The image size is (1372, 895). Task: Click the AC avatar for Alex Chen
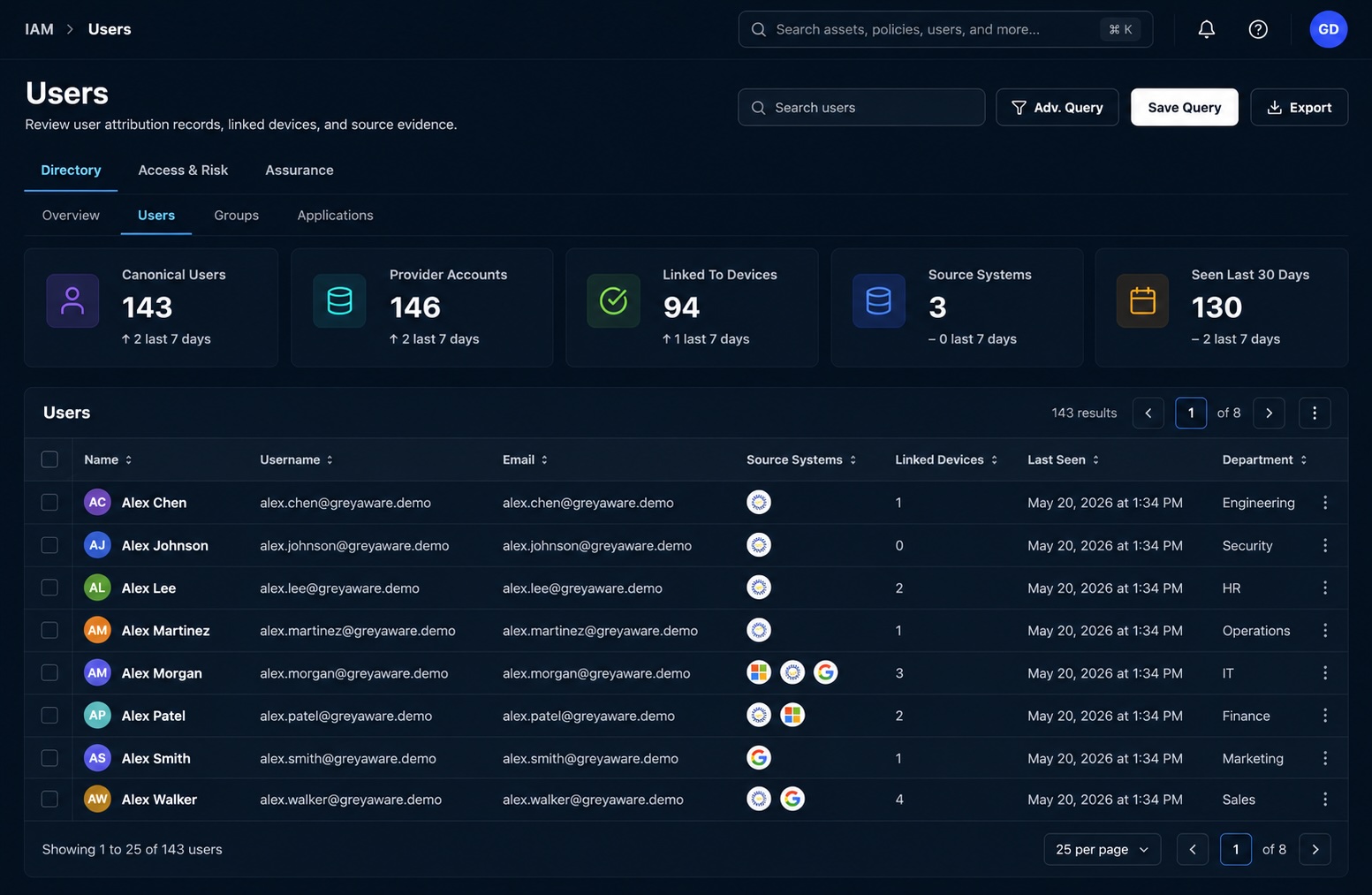tap(97, 502)
